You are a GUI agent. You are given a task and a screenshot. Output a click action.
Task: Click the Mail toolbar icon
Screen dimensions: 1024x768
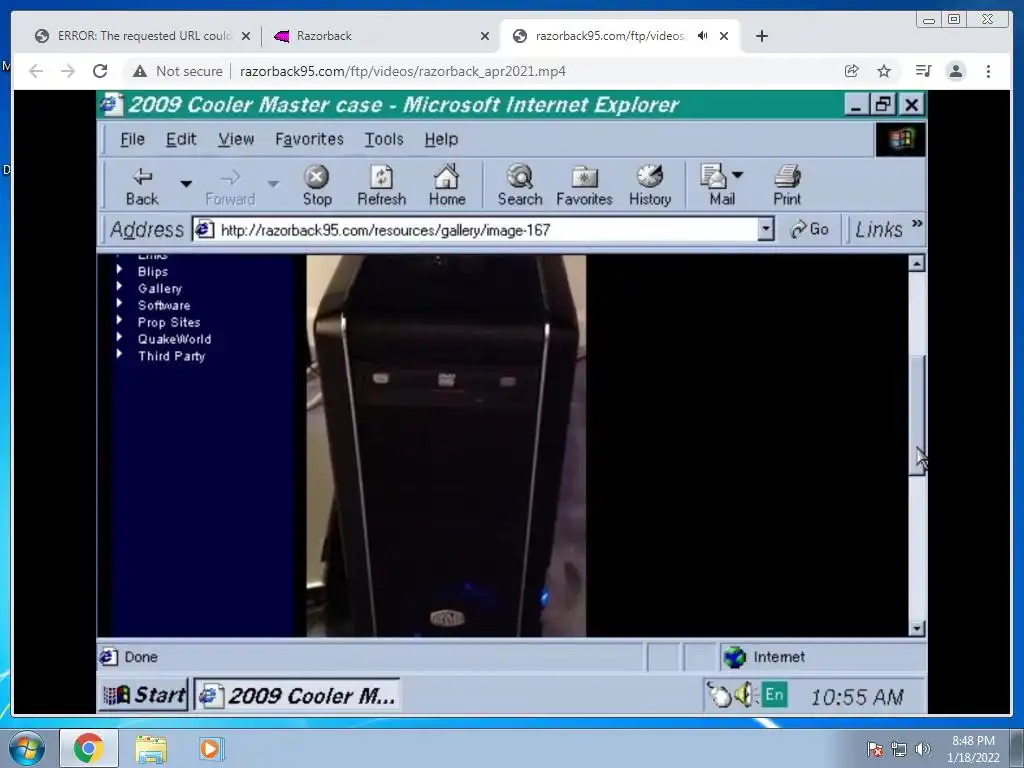point(716,186)
